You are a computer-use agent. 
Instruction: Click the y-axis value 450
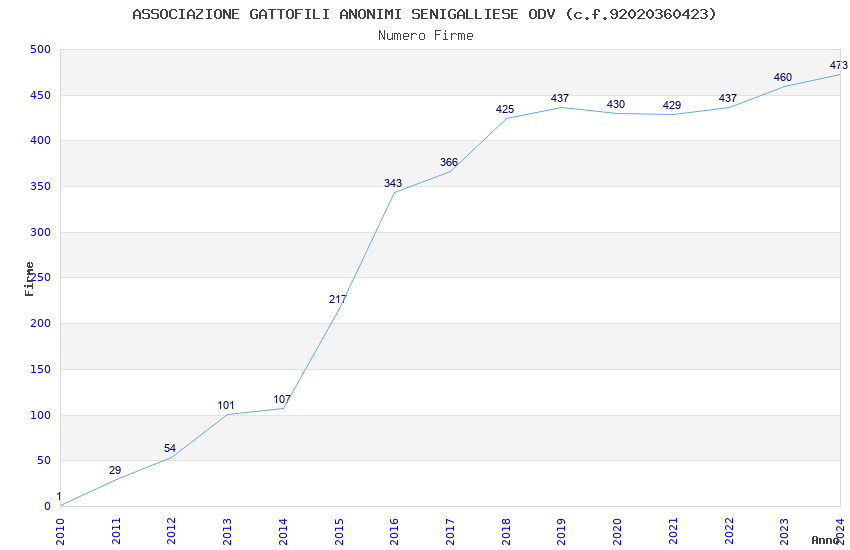tap(41, 95)
